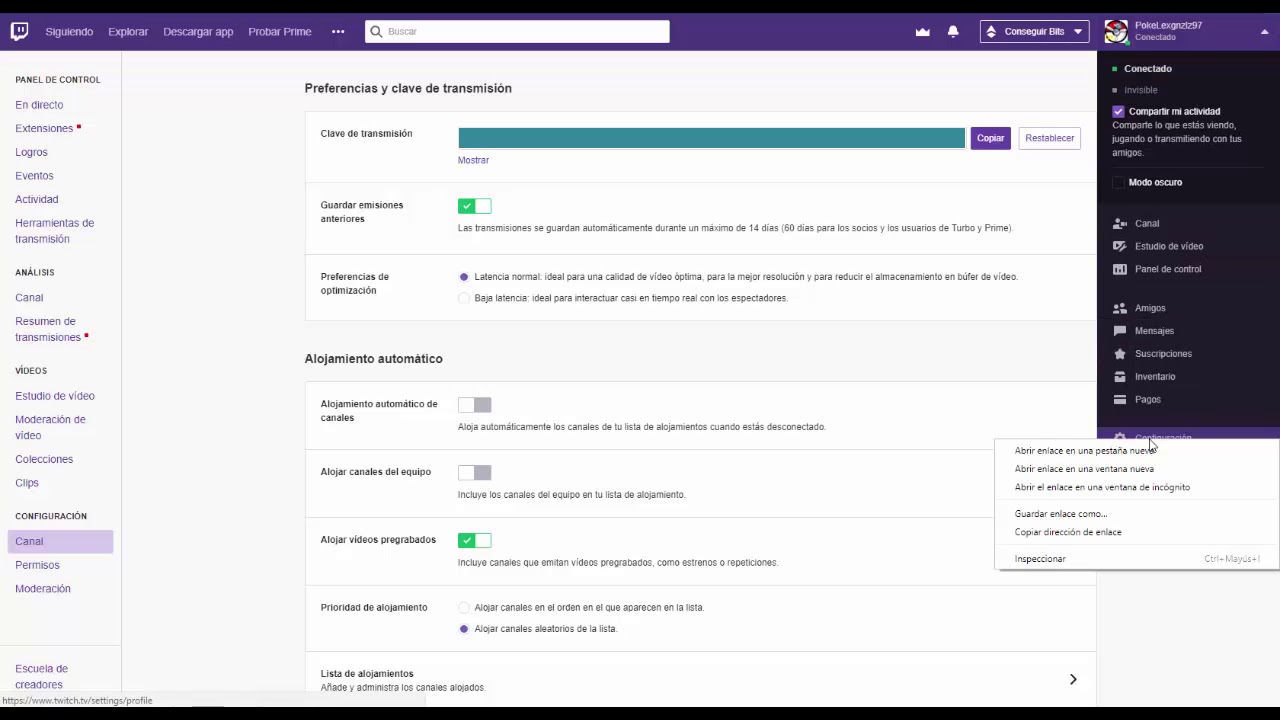Click the Mostrar stream key link
The image size is (1280, 720).
pos(473,160)
